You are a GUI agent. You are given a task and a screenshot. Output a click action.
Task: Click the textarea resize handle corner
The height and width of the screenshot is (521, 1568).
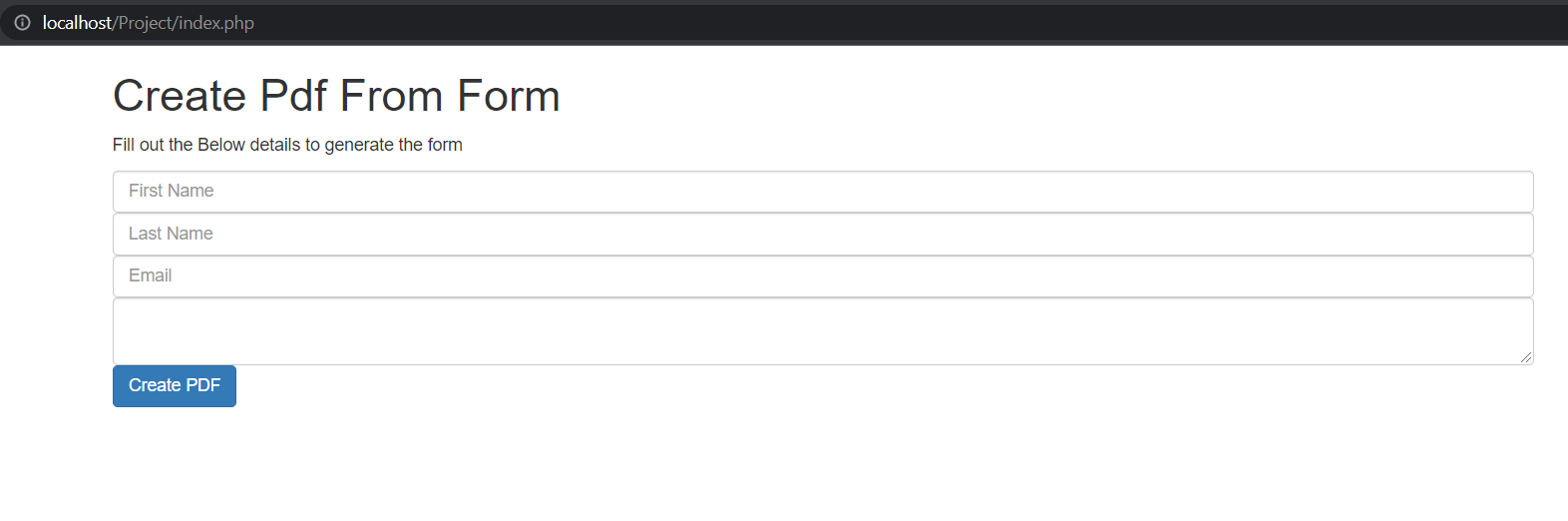coord(1526,357)
